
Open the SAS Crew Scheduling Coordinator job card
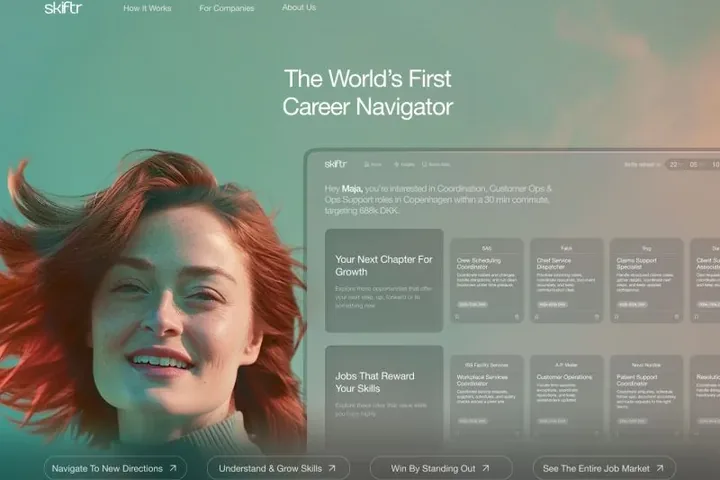point(487,280)
